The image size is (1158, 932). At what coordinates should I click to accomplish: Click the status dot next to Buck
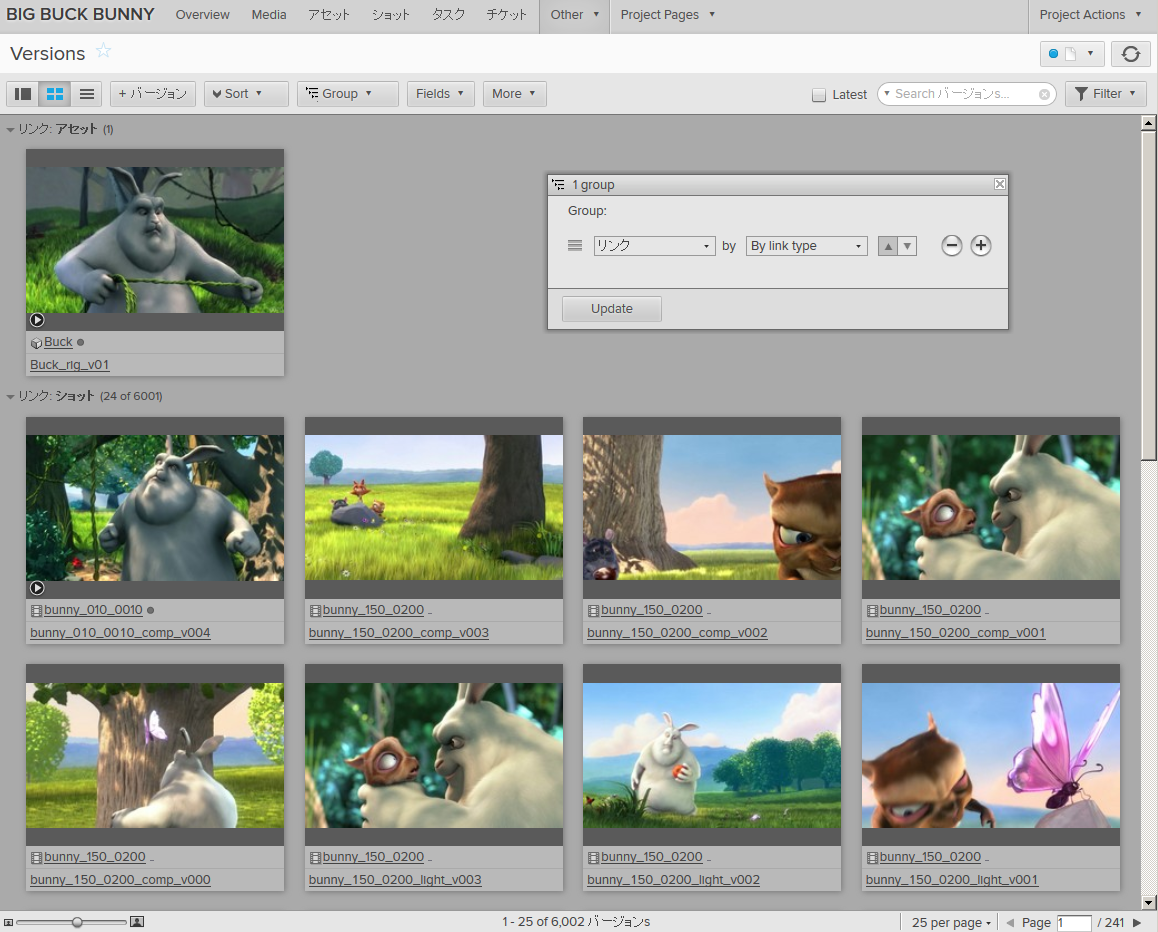click(80, 343)
